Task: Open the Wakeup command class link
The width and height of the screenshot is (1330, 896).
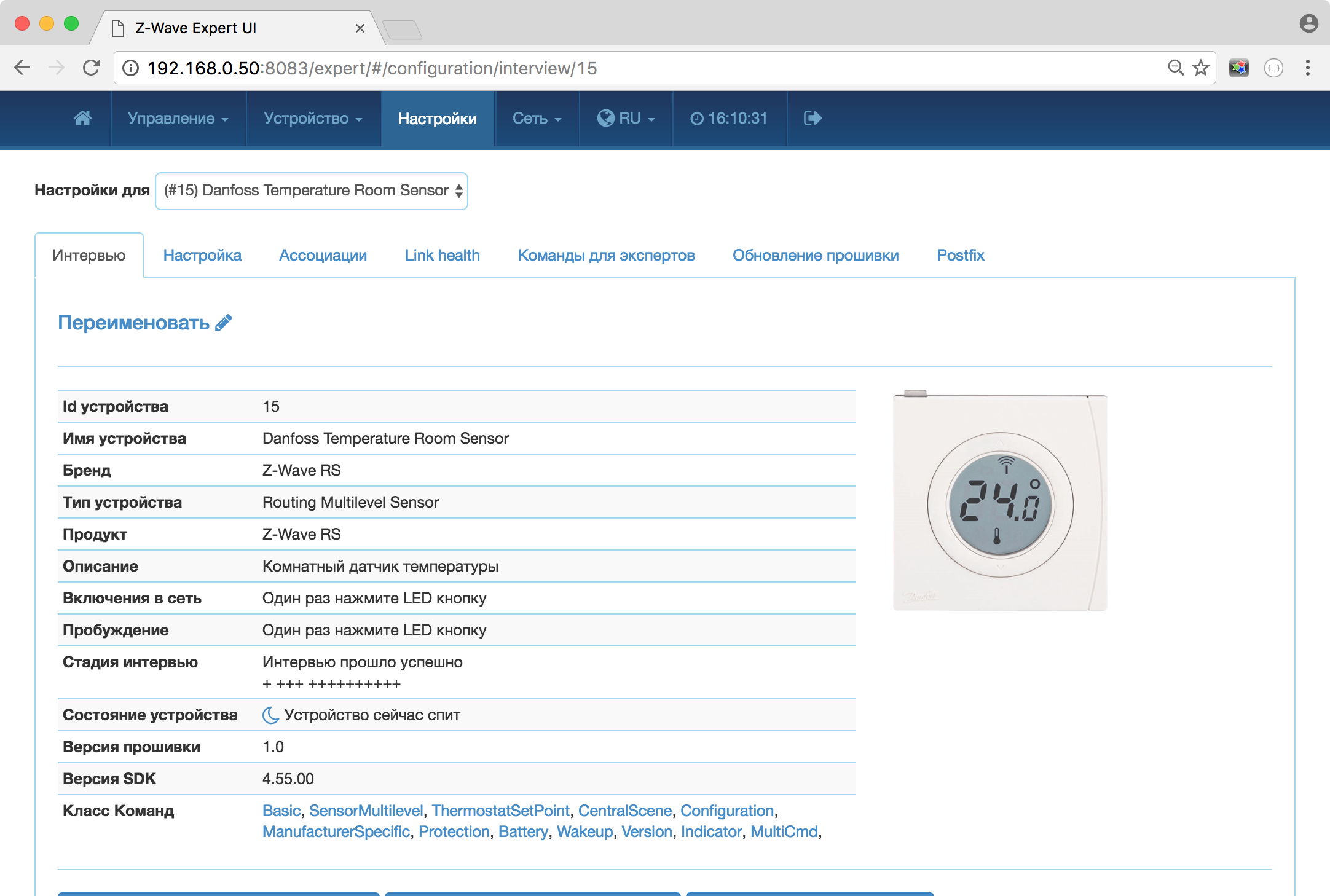Action: coord(585,831)
